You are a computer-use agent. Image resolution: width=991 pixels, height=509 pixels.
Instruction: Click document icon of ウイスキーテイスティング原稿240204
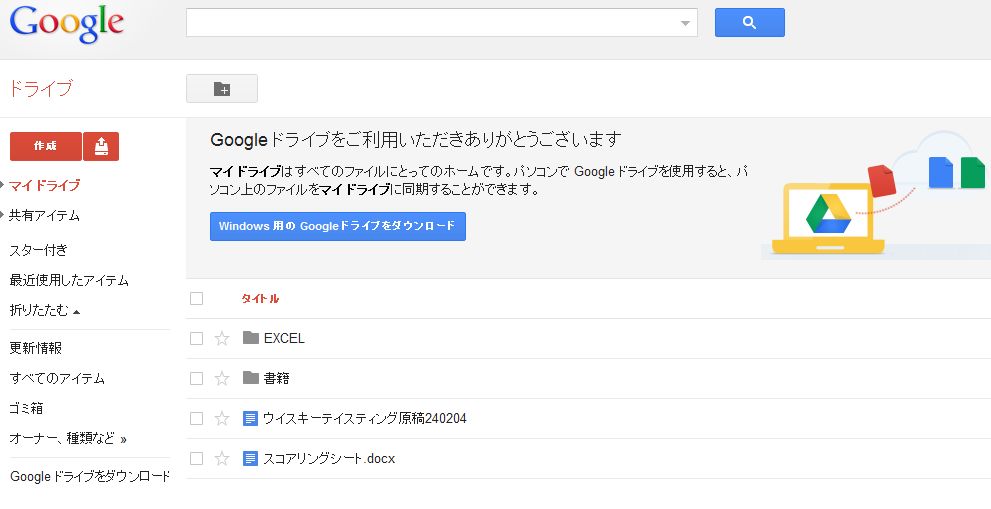coord(250,418)
